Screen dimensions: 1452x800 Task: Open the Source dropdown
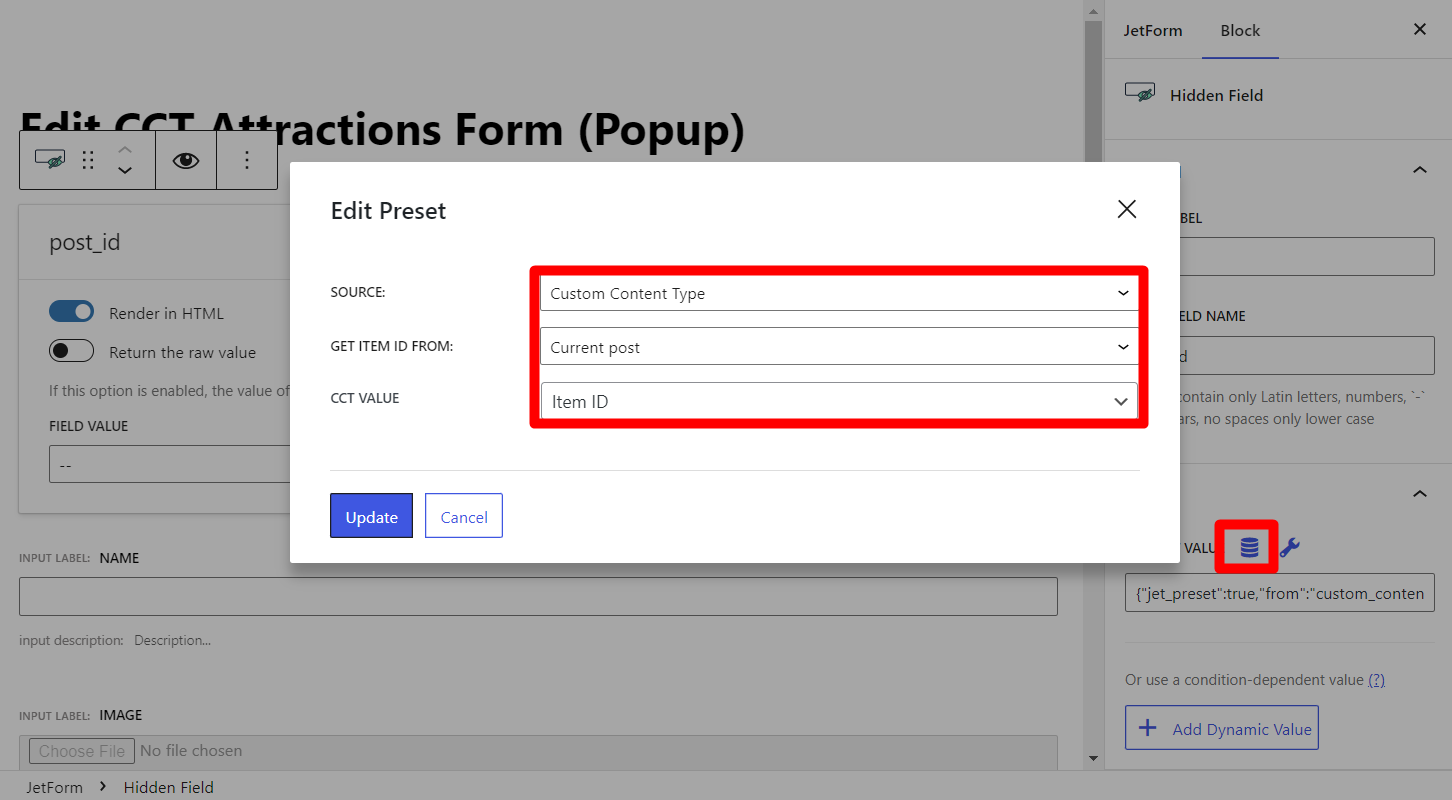coord(838,293)
